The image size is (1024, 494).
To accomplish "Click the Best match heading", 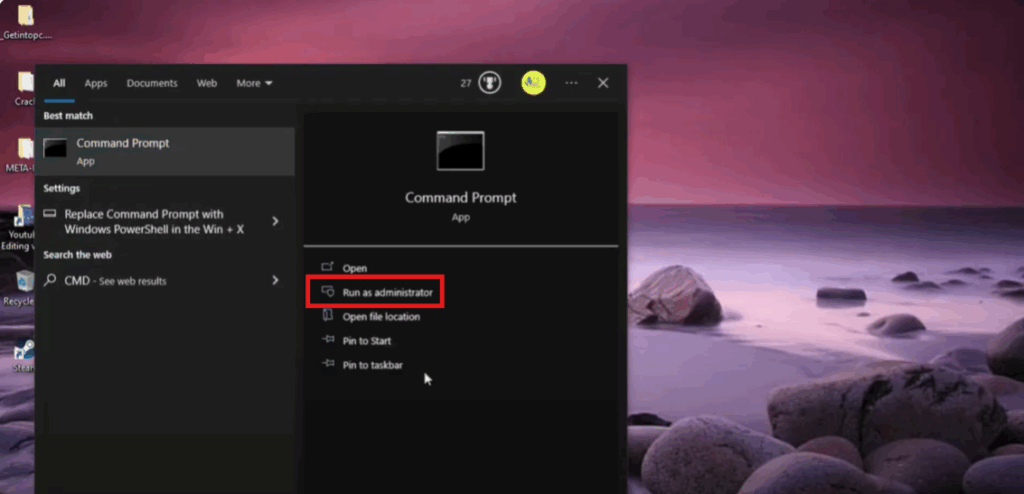I will pyautogui.click(x=68, y=116).
